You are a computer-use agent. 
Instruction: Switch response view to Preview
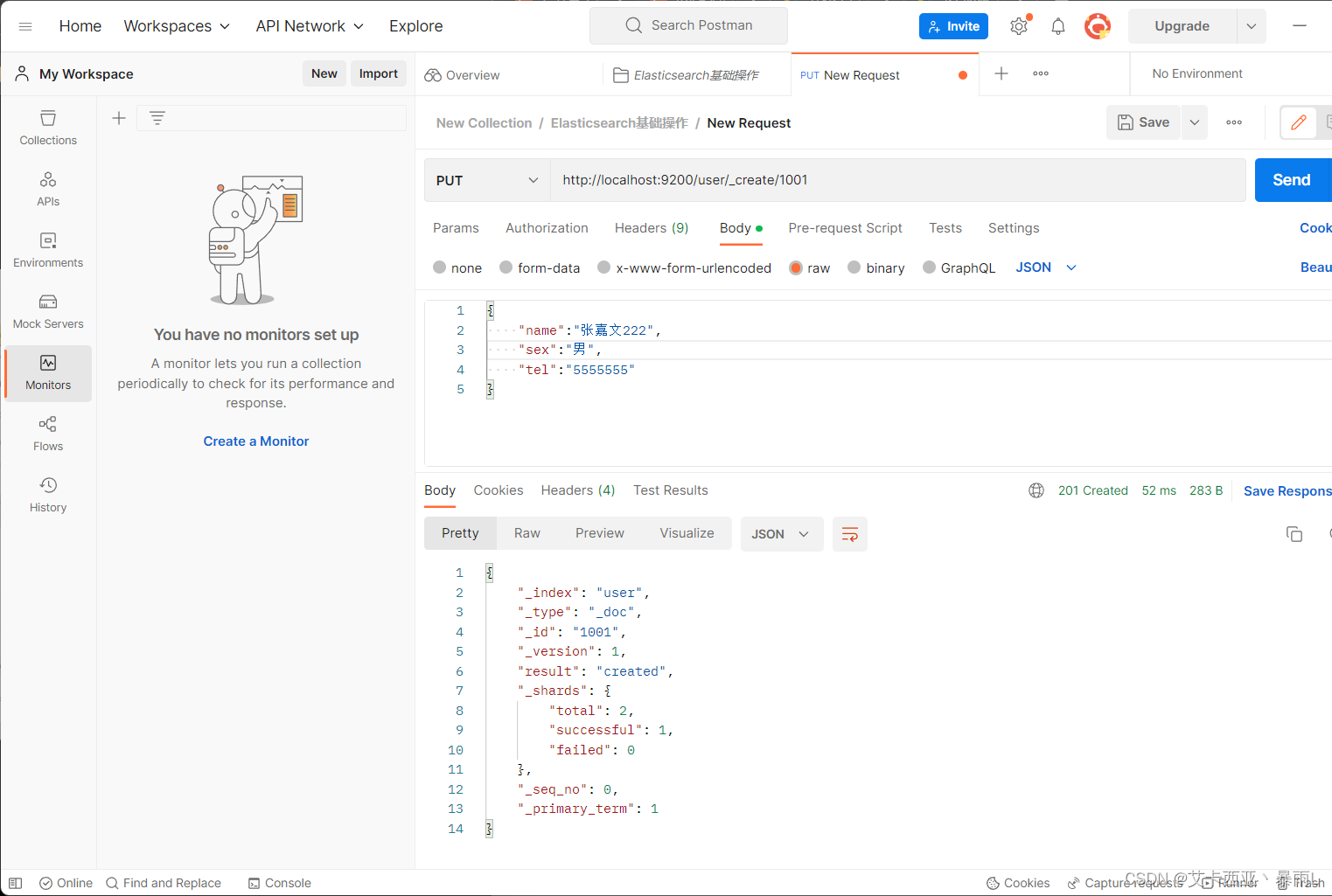point(600,533)
